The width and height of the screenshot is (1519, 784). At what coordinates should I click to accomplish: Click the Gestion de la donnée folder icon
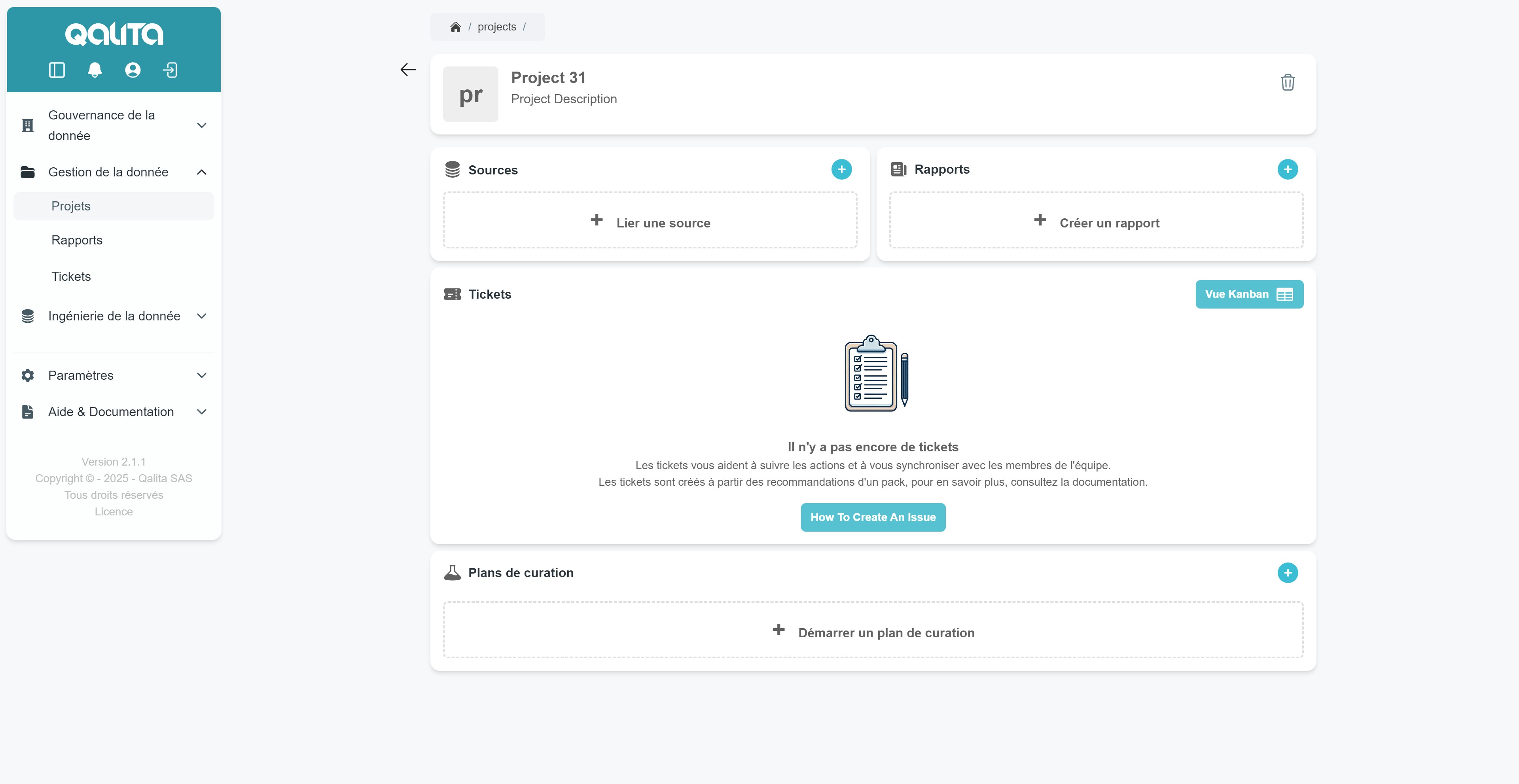point(27,172)
